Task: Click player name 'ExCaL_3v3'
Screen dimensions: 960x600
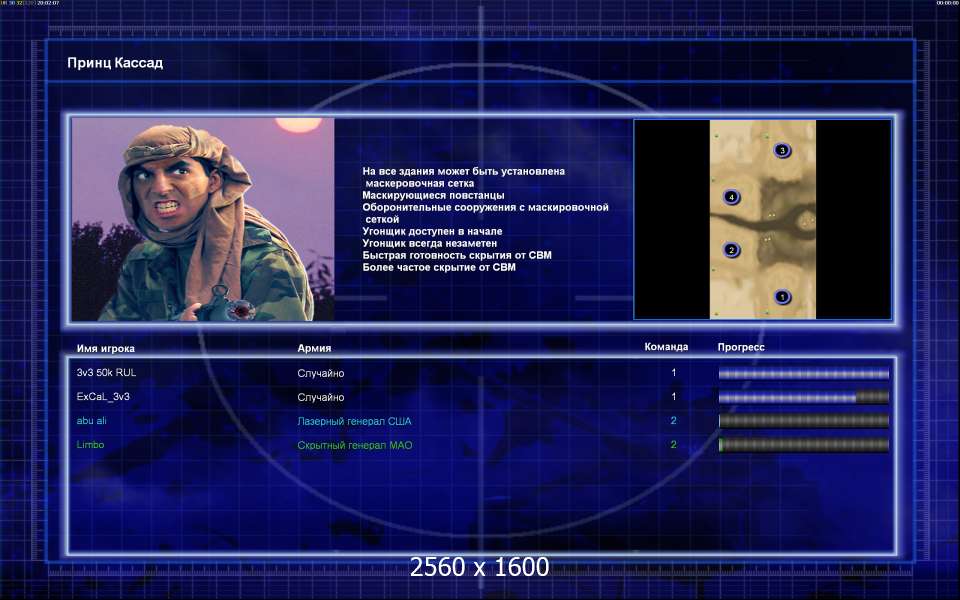Action: pyautogui.click(x=103, y=397)
